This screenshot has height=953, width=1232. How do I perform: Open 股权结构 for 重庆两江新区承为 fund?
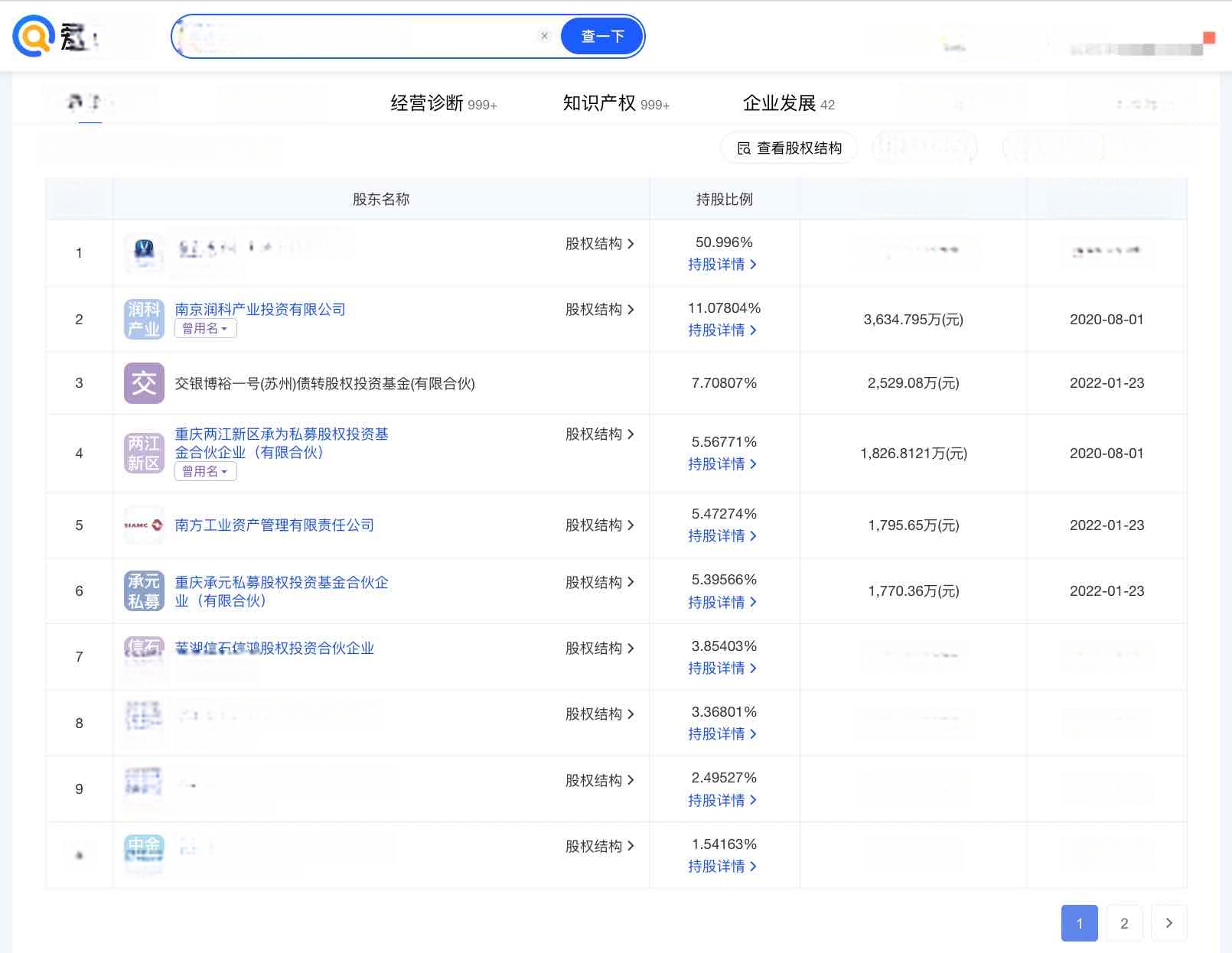[x=600, y=434]
